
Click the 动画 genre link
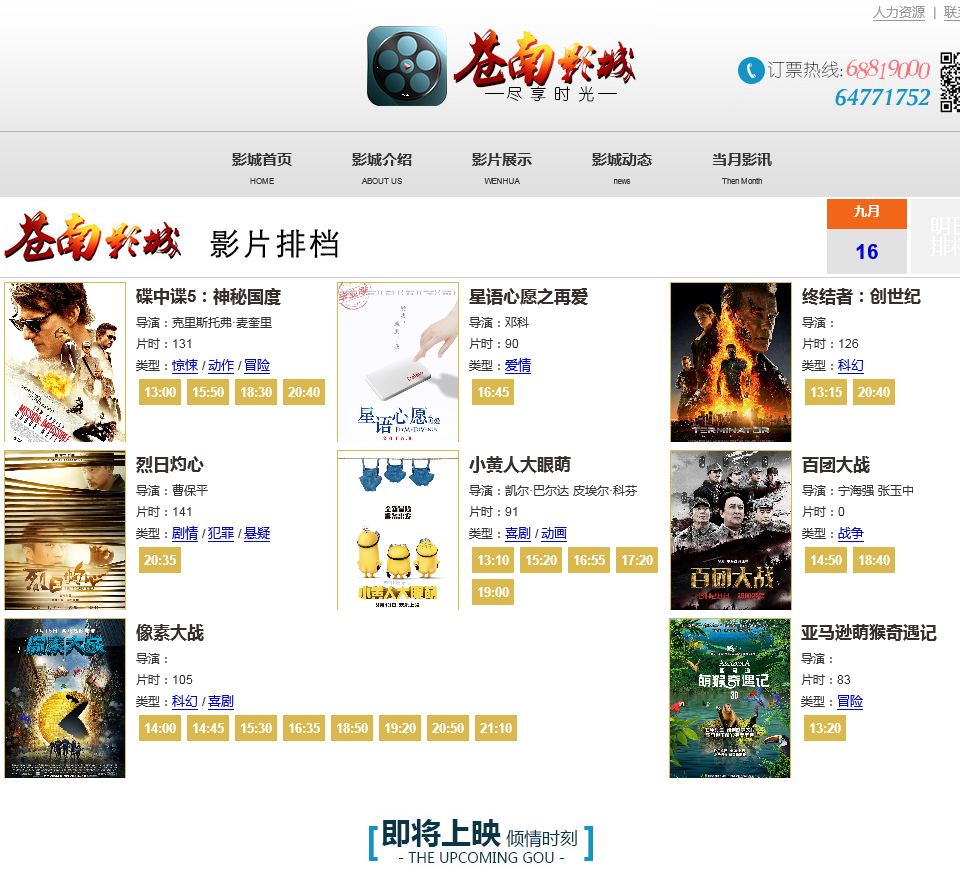coord(554,533)
